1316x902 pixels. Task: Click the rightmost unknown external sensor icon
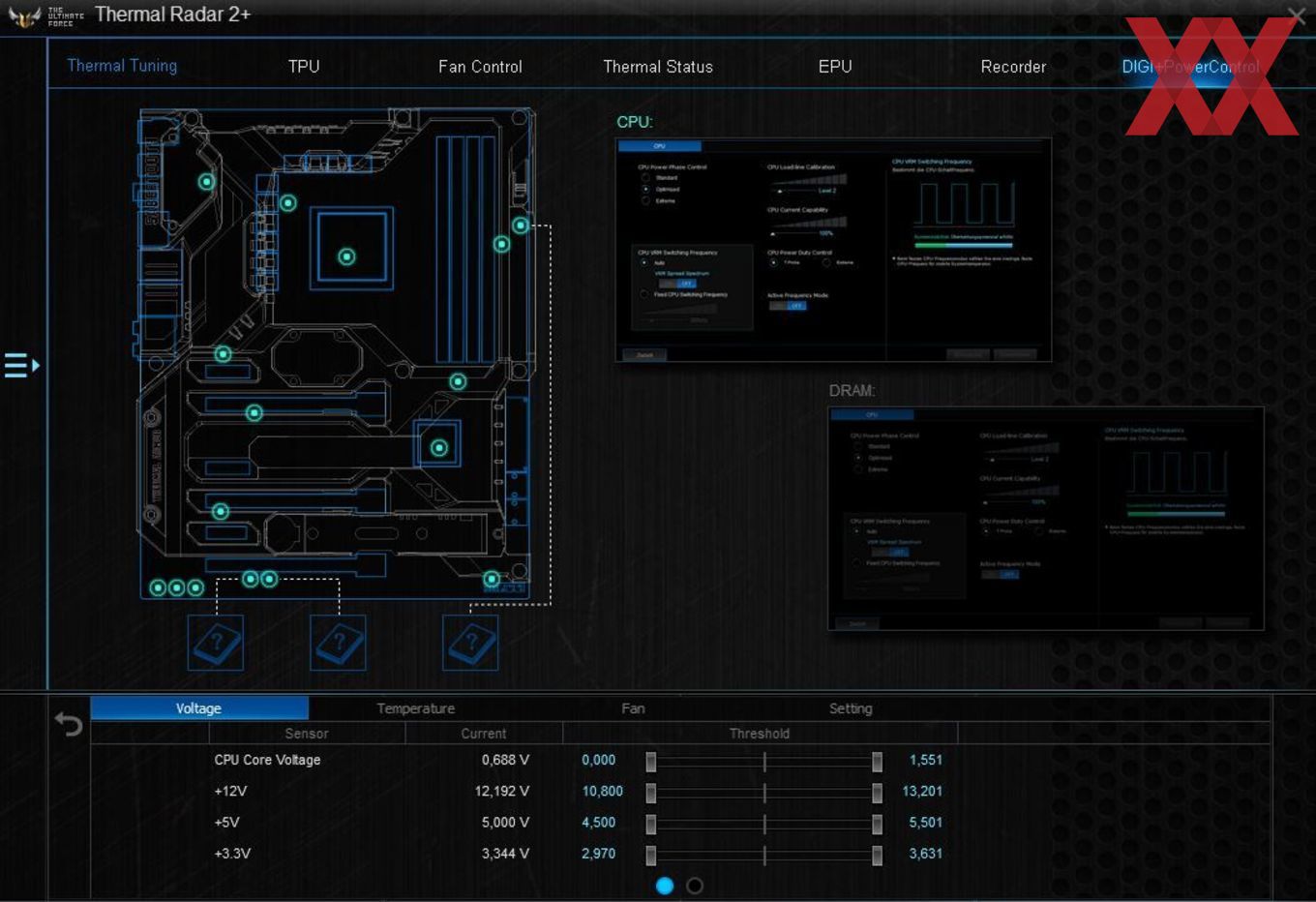tap(471, 643)
